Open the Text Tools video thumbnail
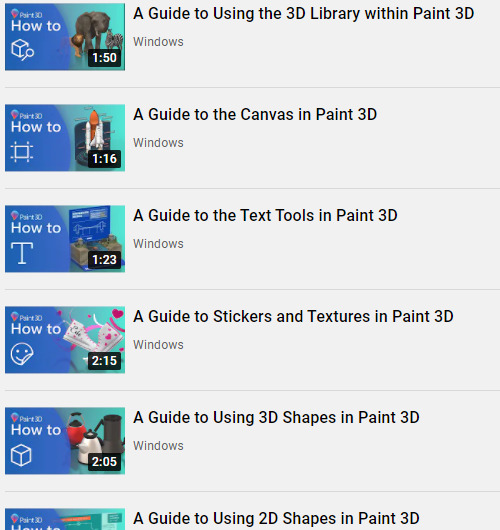Image resolution: width=500 pixels, height=530 pixels. 65,239
